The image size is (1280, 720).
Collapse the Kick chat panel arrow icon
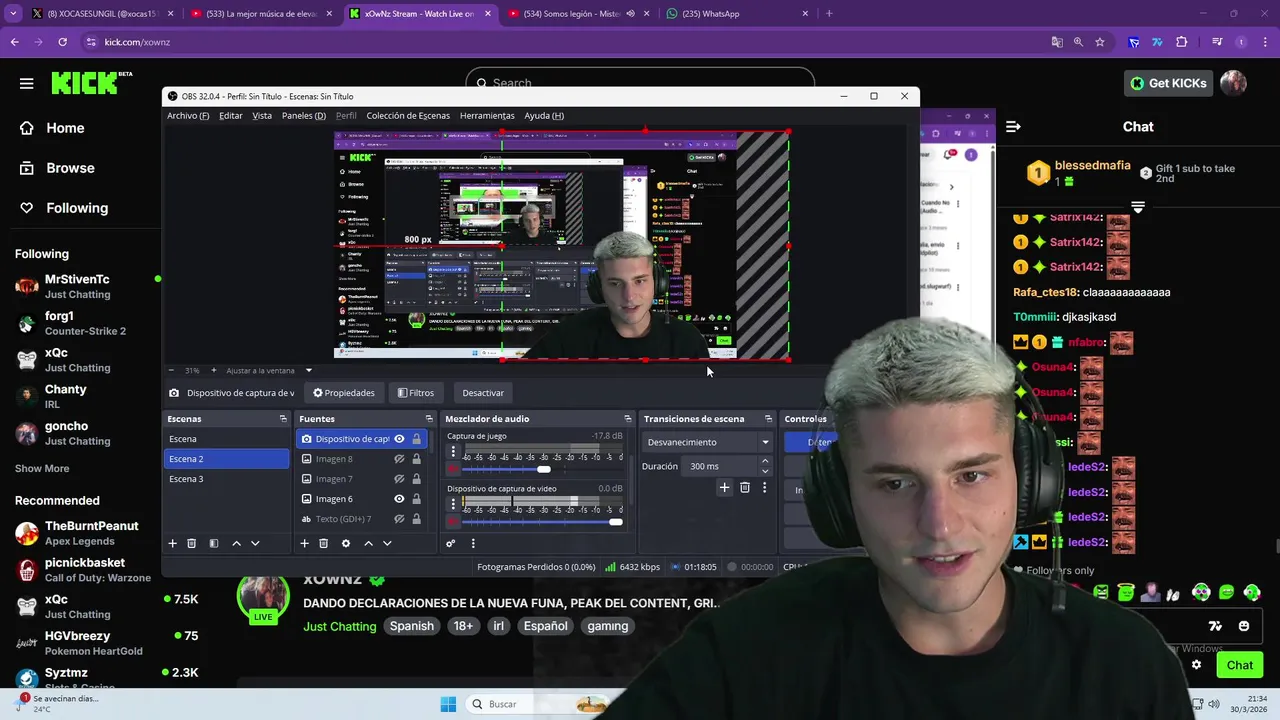(x=1013, y=127)
